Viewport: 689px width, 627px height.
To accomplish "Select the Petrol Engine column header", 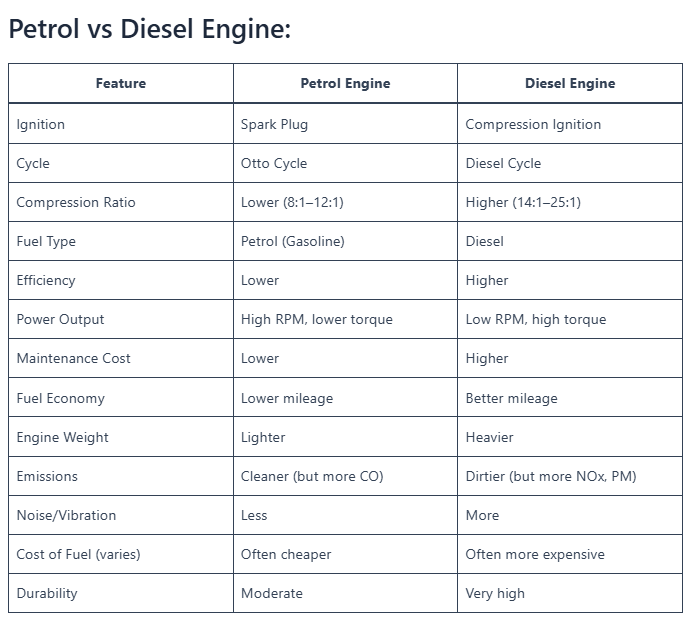I will click(x=345, y=83).
